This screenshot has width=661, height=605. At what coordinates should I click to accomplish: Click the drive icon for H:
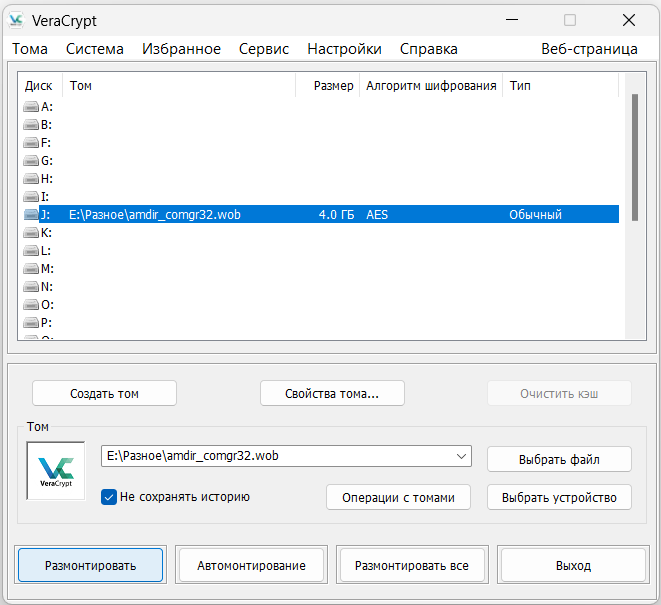[x=31, y=179]
